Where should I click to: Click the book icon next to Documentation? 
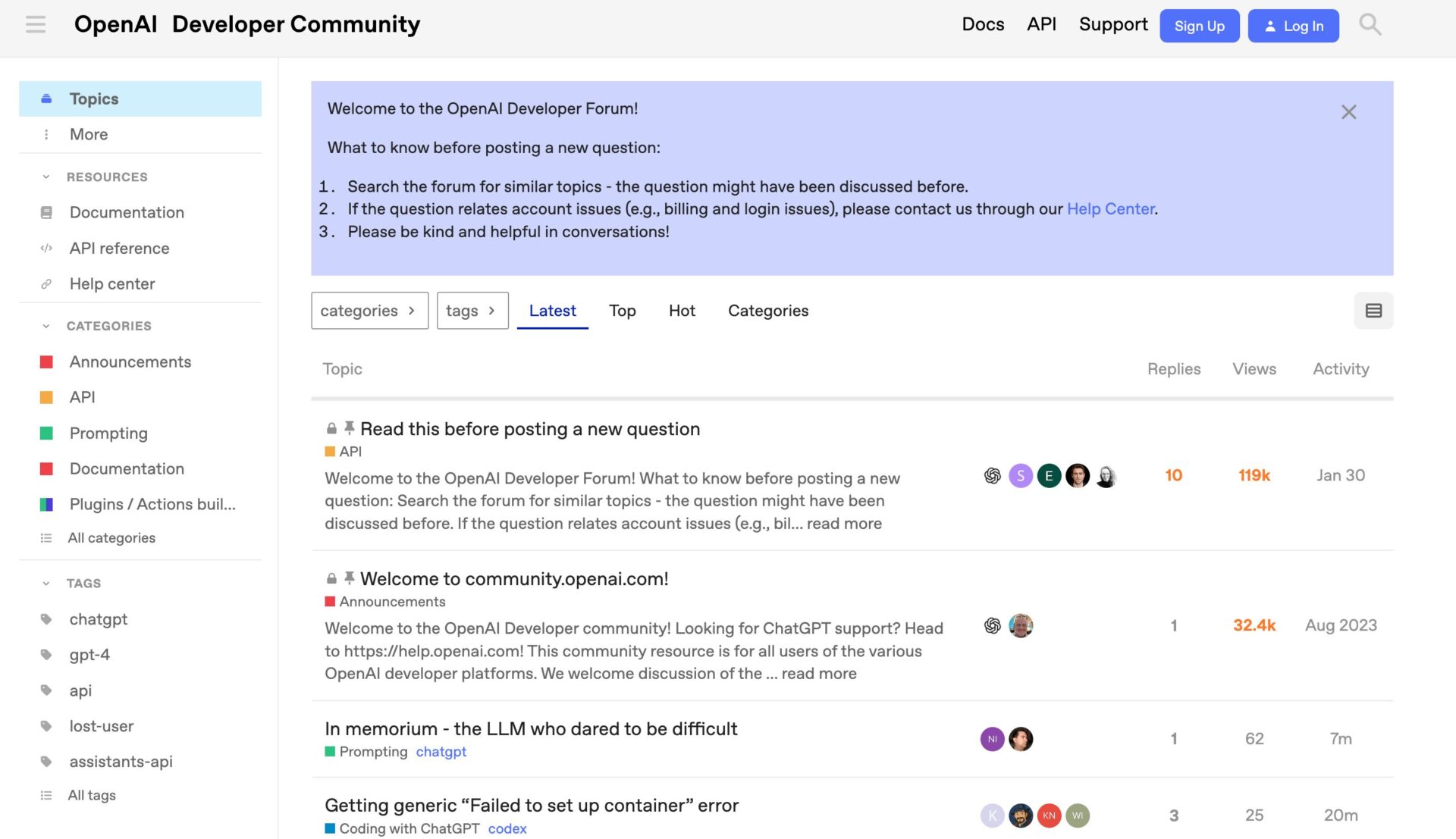coord(46,212)
